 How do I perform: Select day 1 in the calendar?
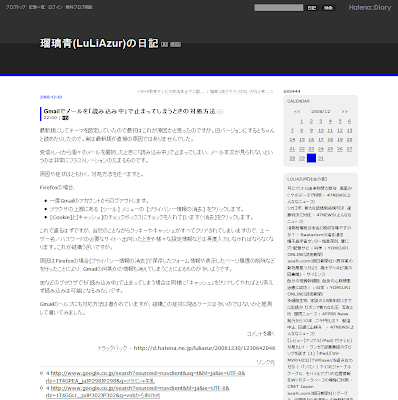point(301,121)
